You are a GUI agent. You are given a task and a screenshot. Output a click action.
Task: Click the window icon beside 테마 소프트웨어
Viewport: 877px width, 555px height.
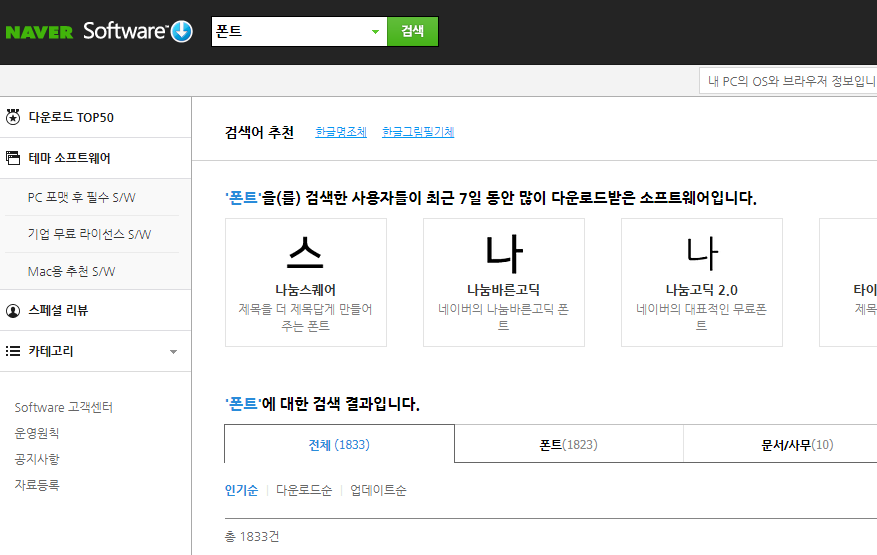click(13, 158)
